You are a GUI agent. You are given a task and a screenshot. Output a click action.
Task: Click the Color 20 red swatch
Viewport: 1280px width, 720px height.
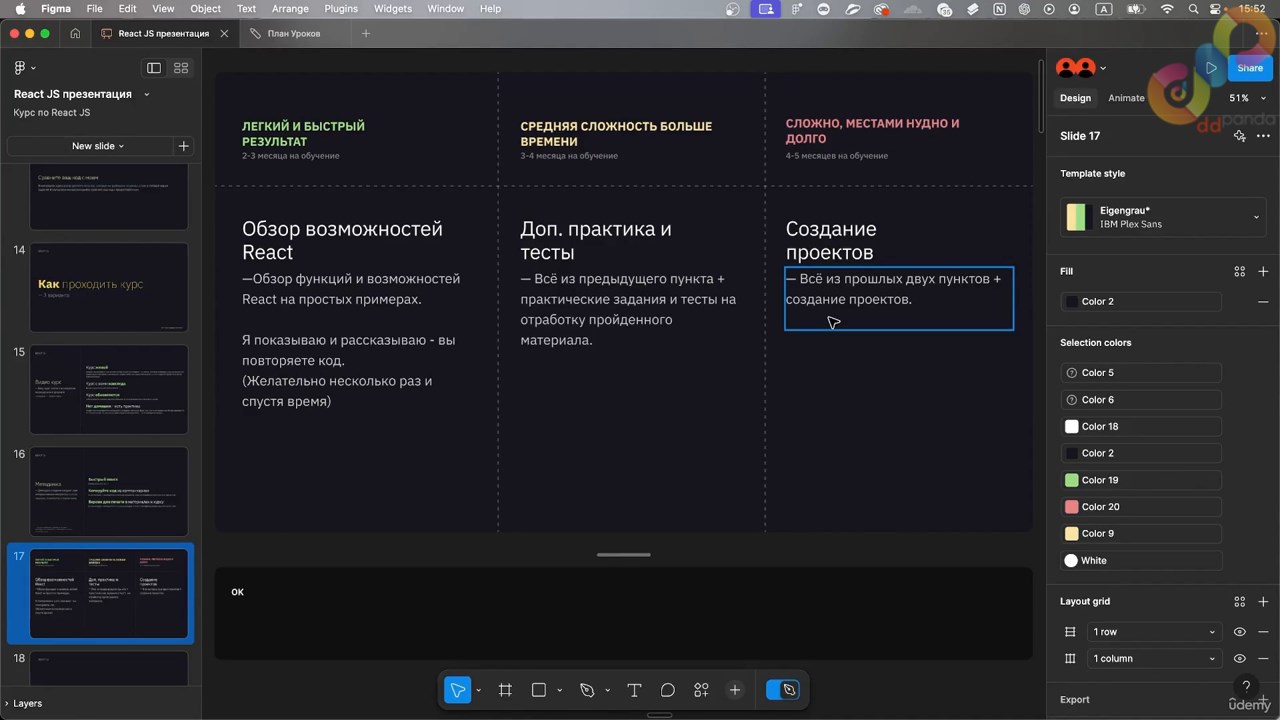pos(1072,507)
